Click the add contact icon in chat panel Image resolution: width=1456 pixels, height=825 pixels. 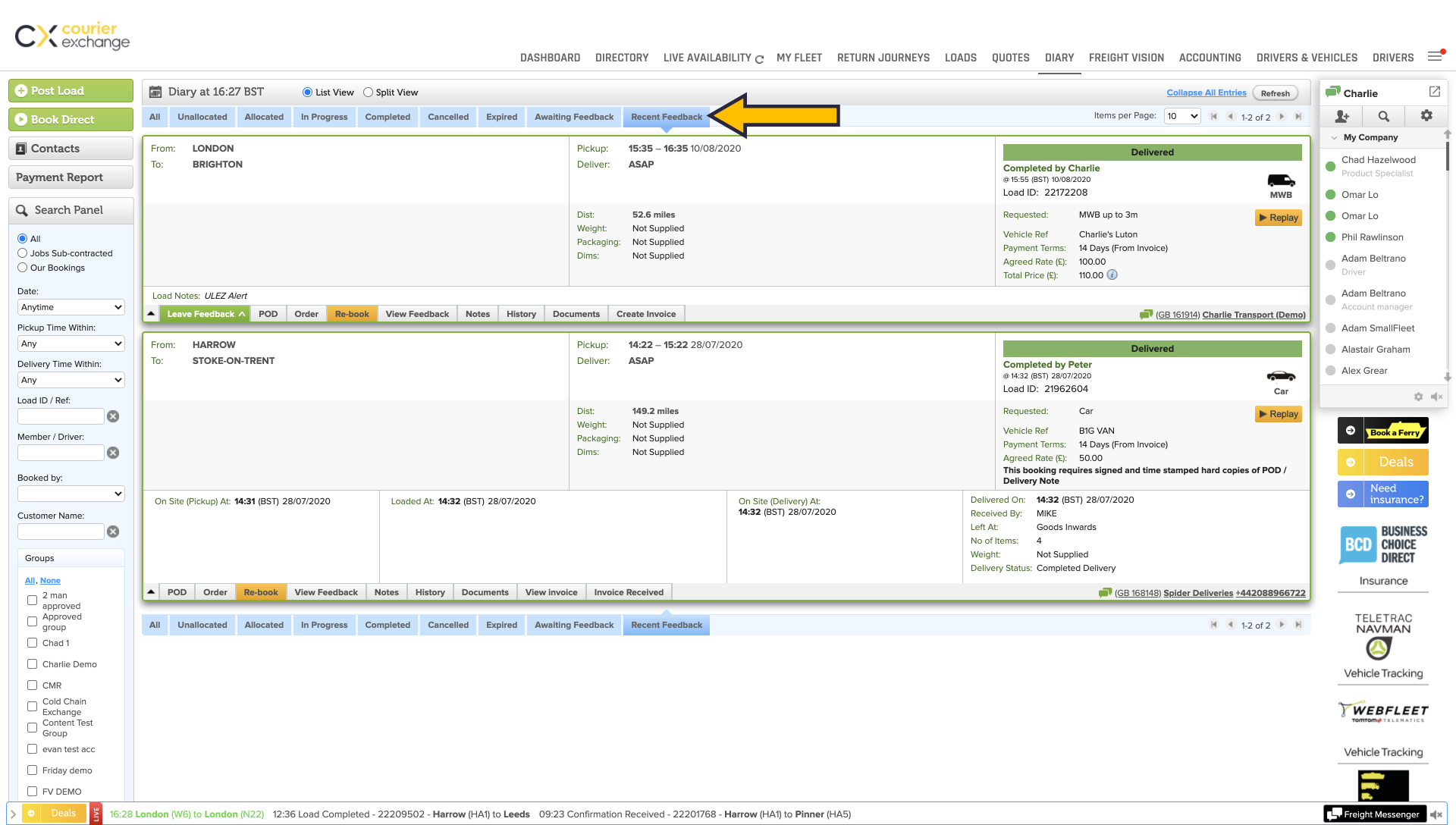(x=1341, y=116)
